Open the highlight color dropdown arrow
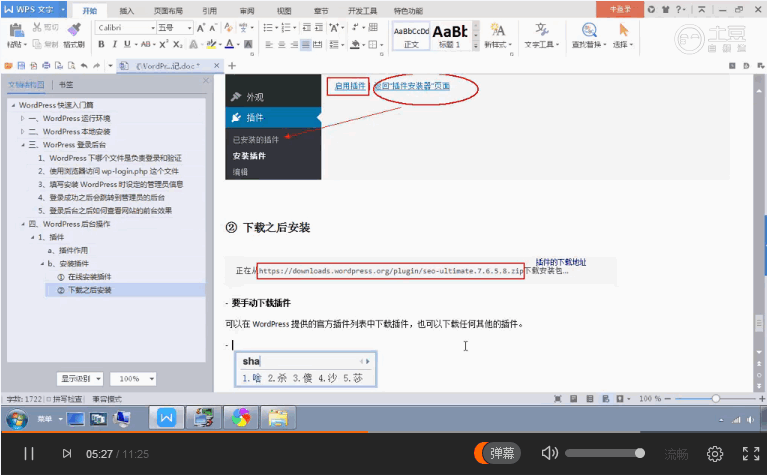This screenshot has width=767, height=475. click(220, 45)
